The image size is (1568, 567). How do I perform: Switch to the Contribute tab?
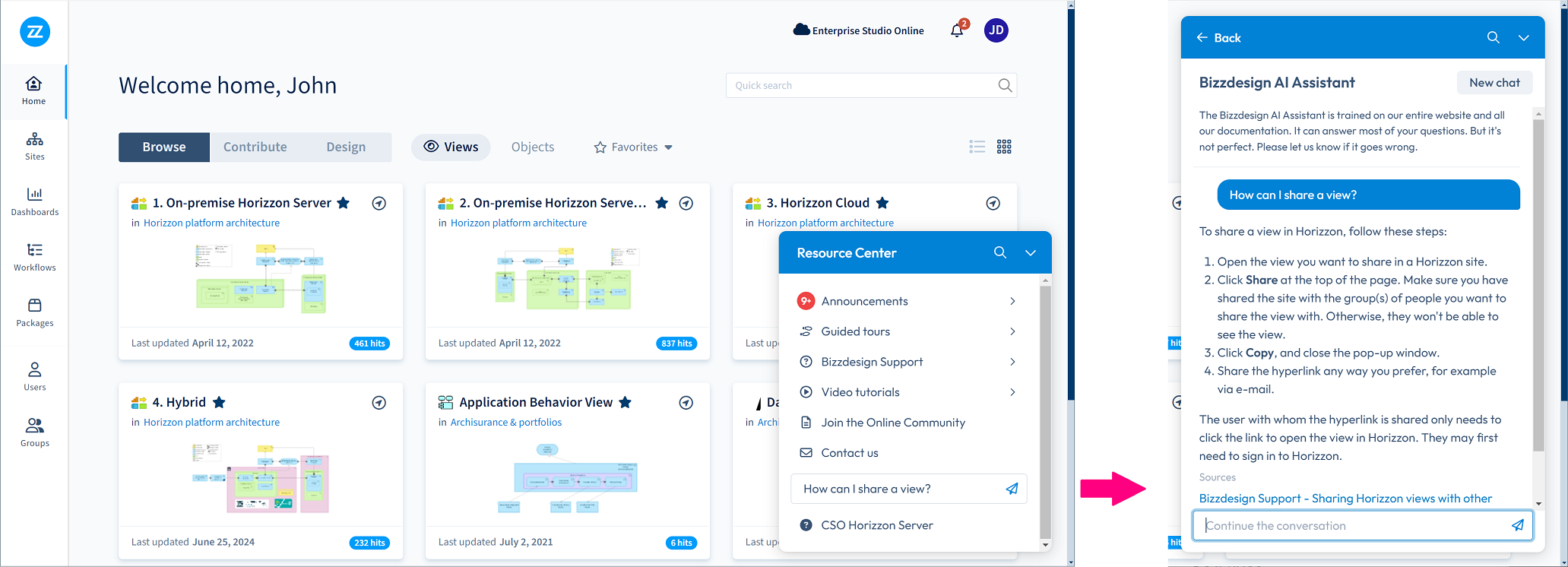[255, 147]
